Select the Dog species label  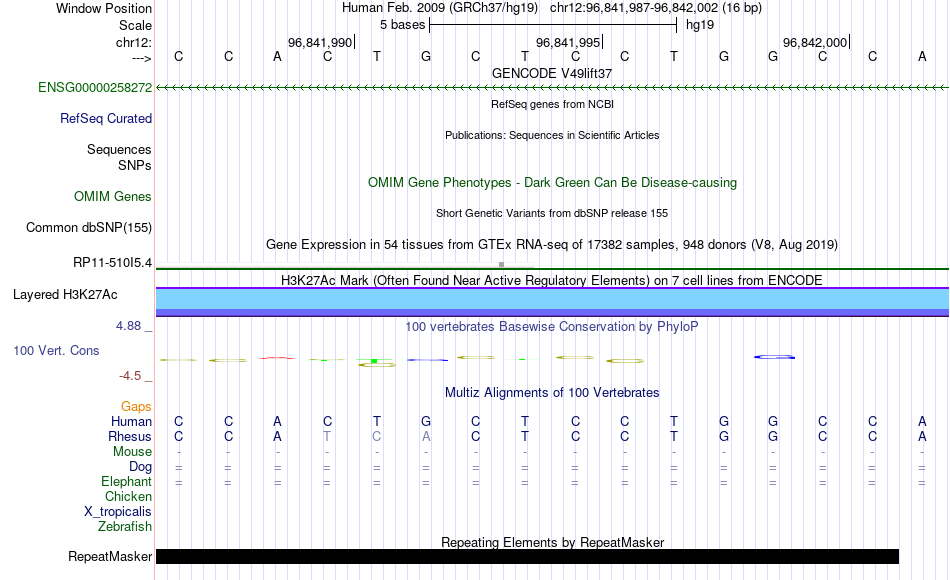click(141, 467)
